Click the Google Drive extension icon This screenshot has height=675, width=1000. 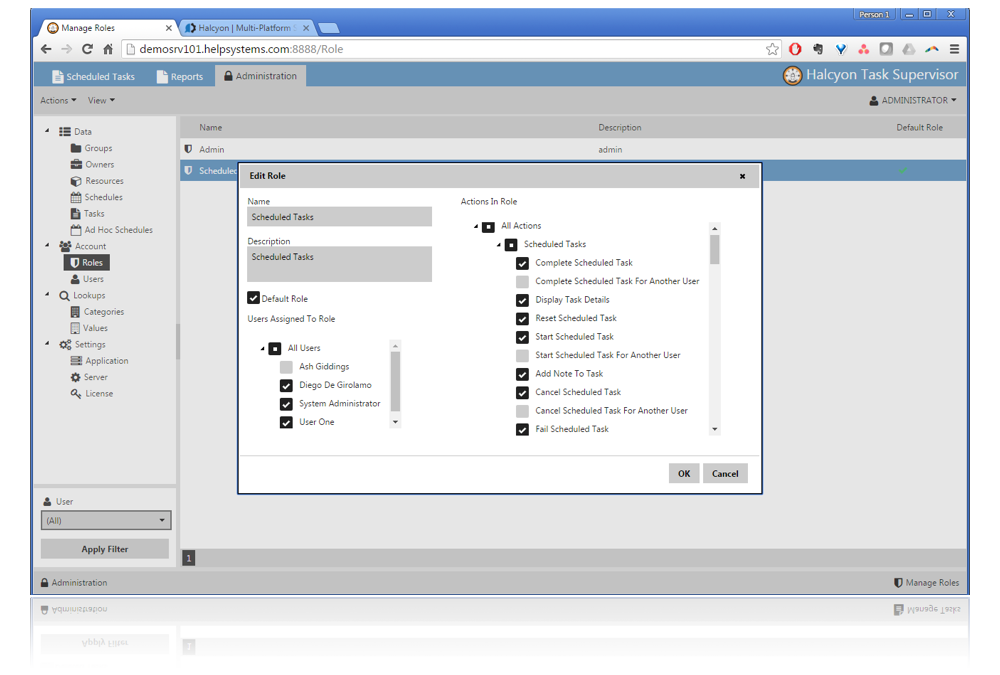(909, 49)
